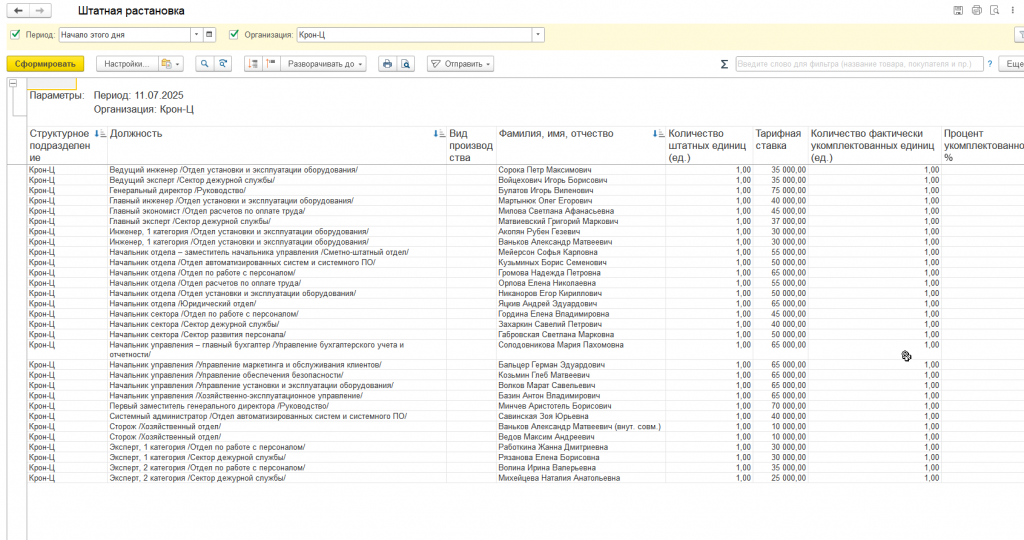Image resolution: width=1024 pixels, height=540 pixels.
Task: Click the Find next icon beside the magnifier
Action: 223,64
